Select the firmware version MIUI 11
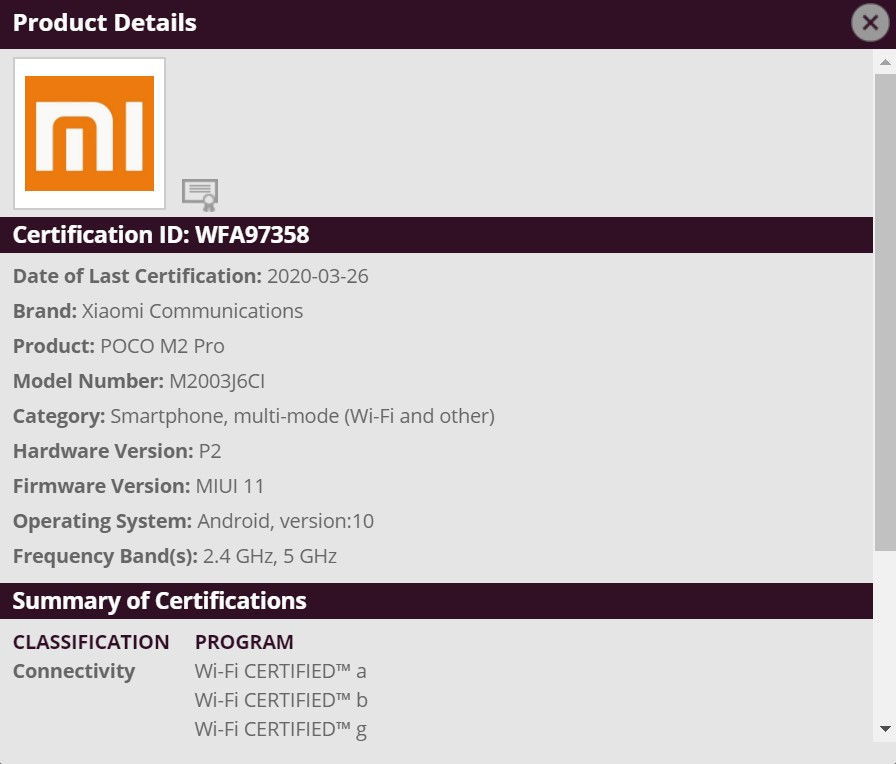This screenshot has height=764, width=896. point(230,486)
